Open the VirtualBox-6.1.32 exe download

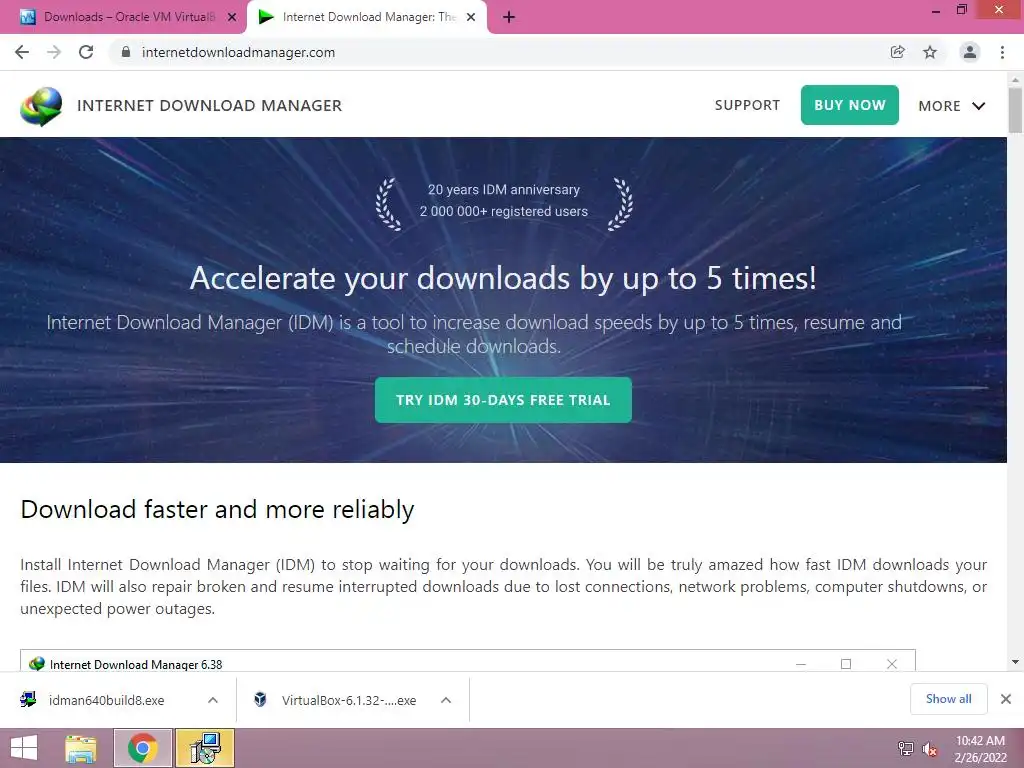coord(349,700)
